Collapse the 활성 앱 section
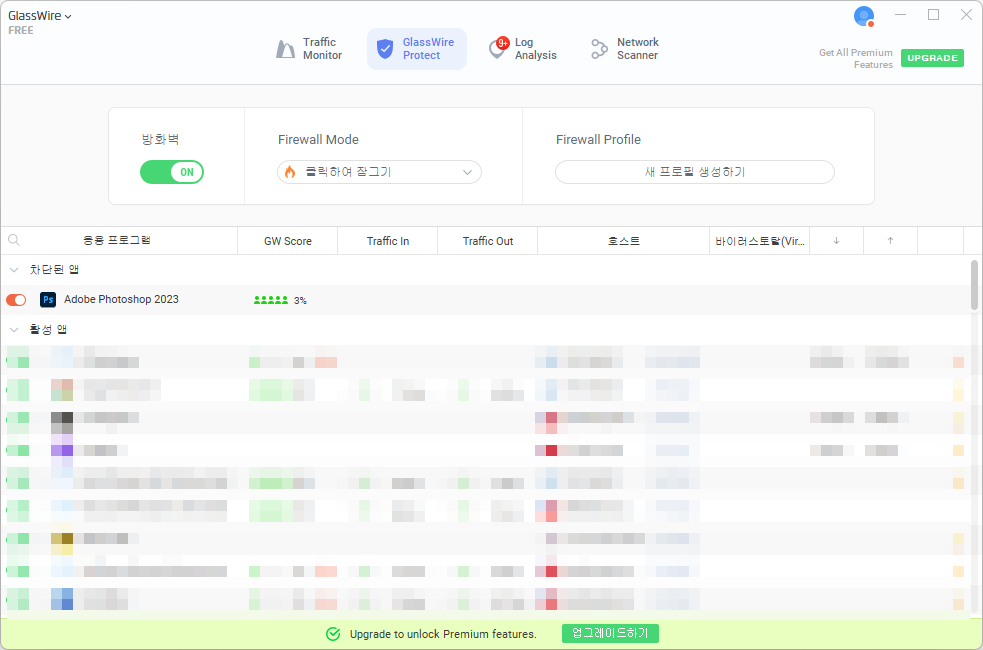The height and width of the screenshot is (650, 983). [14, 330]
